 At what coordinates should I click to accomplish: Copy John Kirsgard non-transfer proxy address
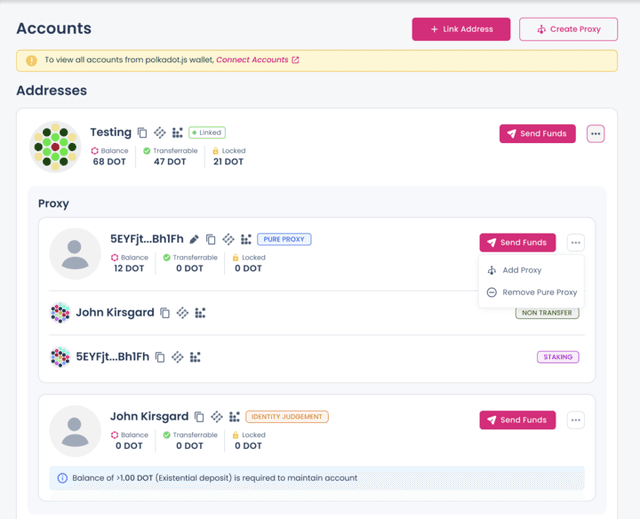coord(165,313)
